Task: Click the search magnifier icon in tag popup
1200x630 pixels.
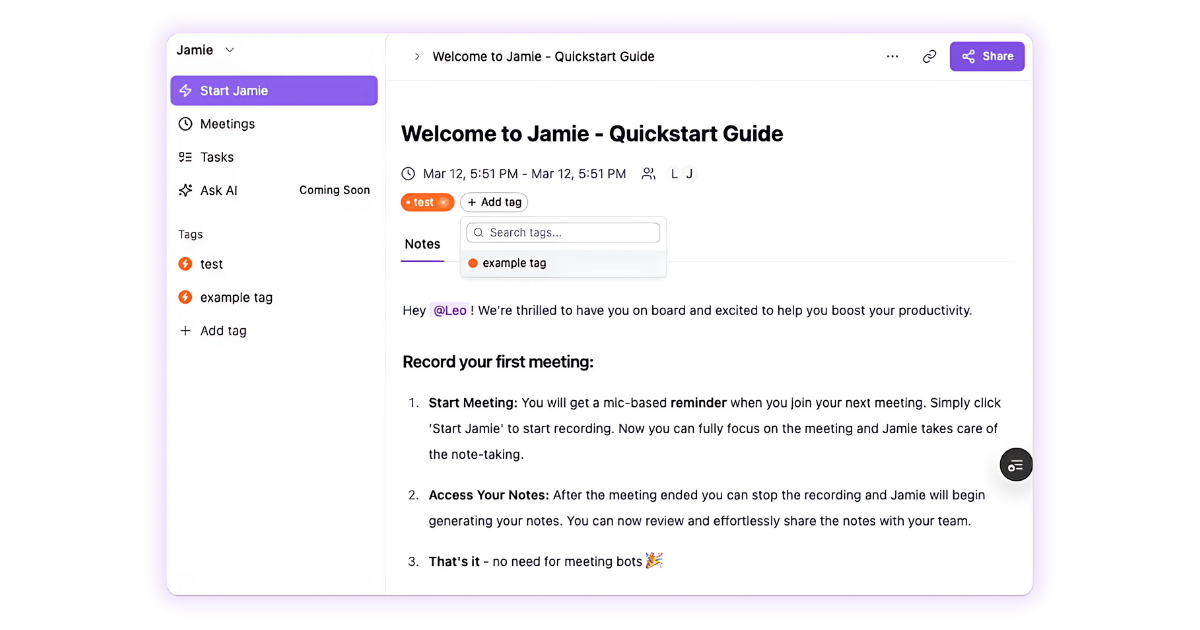Action: 478,233
